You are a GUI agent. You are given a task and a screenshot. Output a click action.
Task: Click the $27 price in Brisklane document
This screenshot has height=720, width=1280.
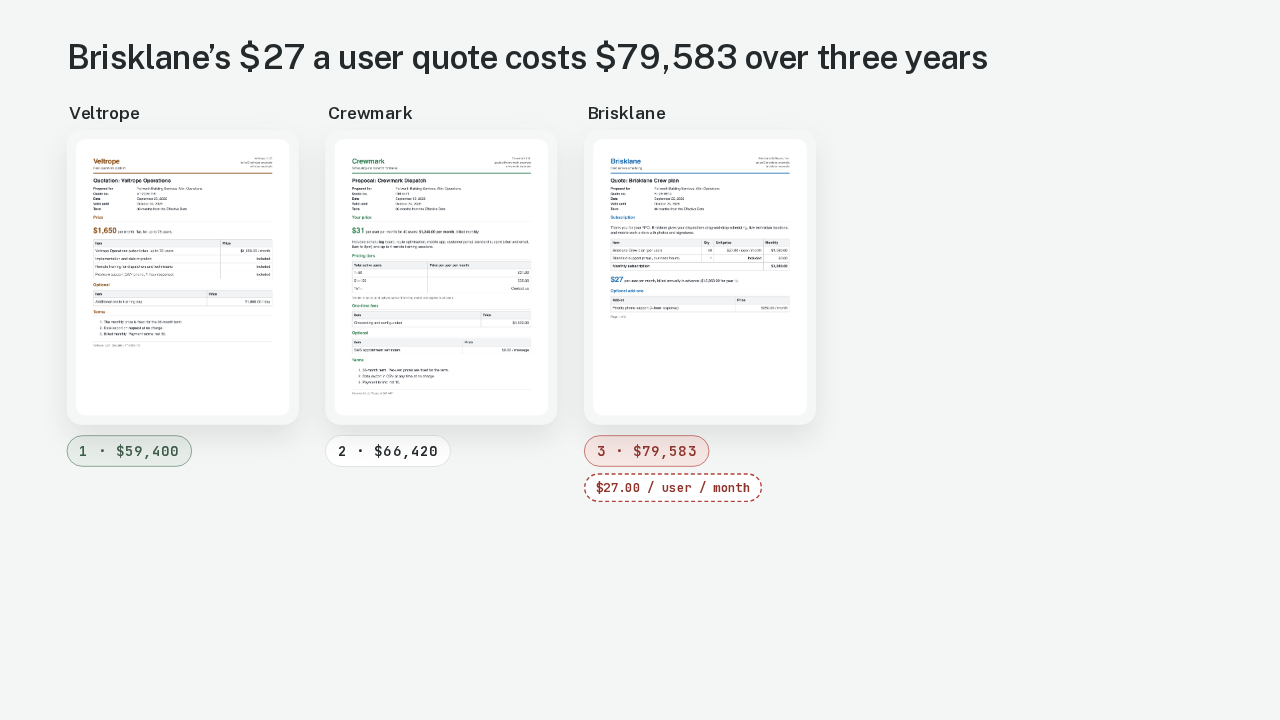click(x=616, y=280)
